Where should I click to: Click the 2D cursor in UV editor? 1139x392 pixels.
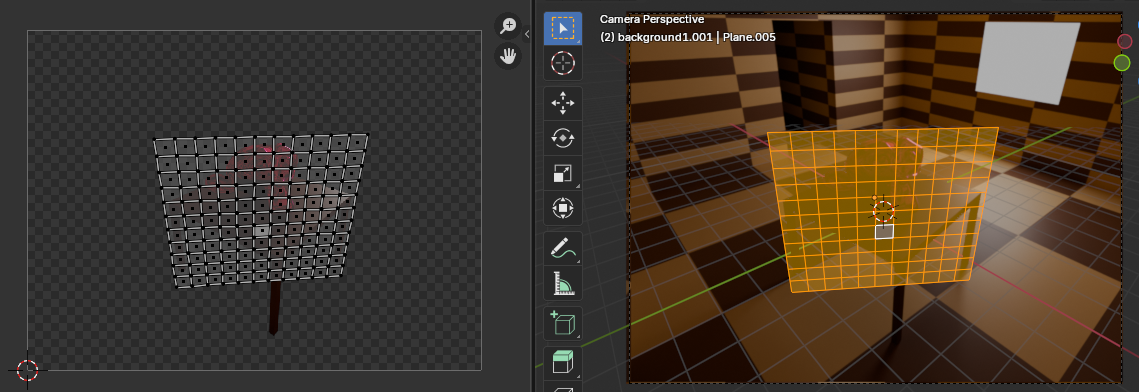click(28, 370)
